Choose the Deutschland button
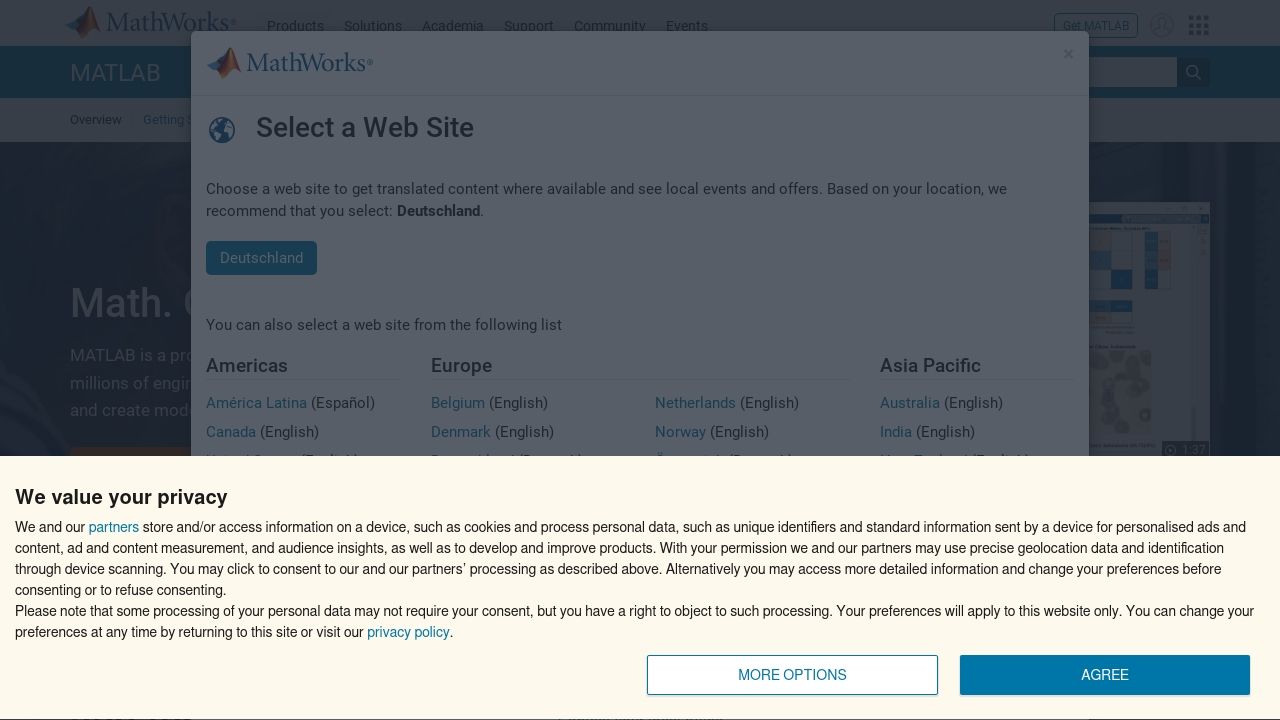1280x720 pixels. (261, 258)
